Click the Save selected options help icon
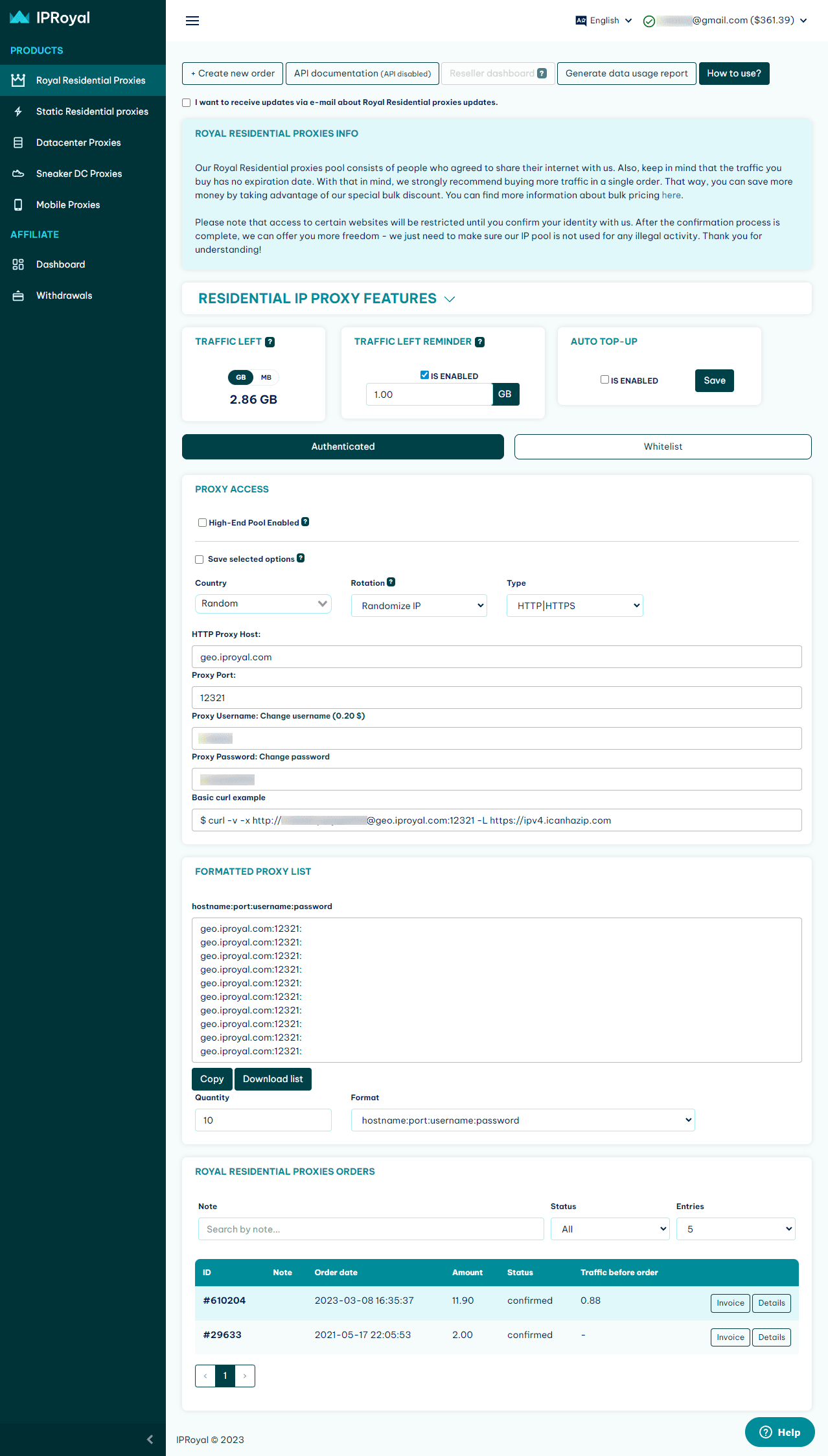The height and width of the screenshot is (1456, 828). point(301,558)
